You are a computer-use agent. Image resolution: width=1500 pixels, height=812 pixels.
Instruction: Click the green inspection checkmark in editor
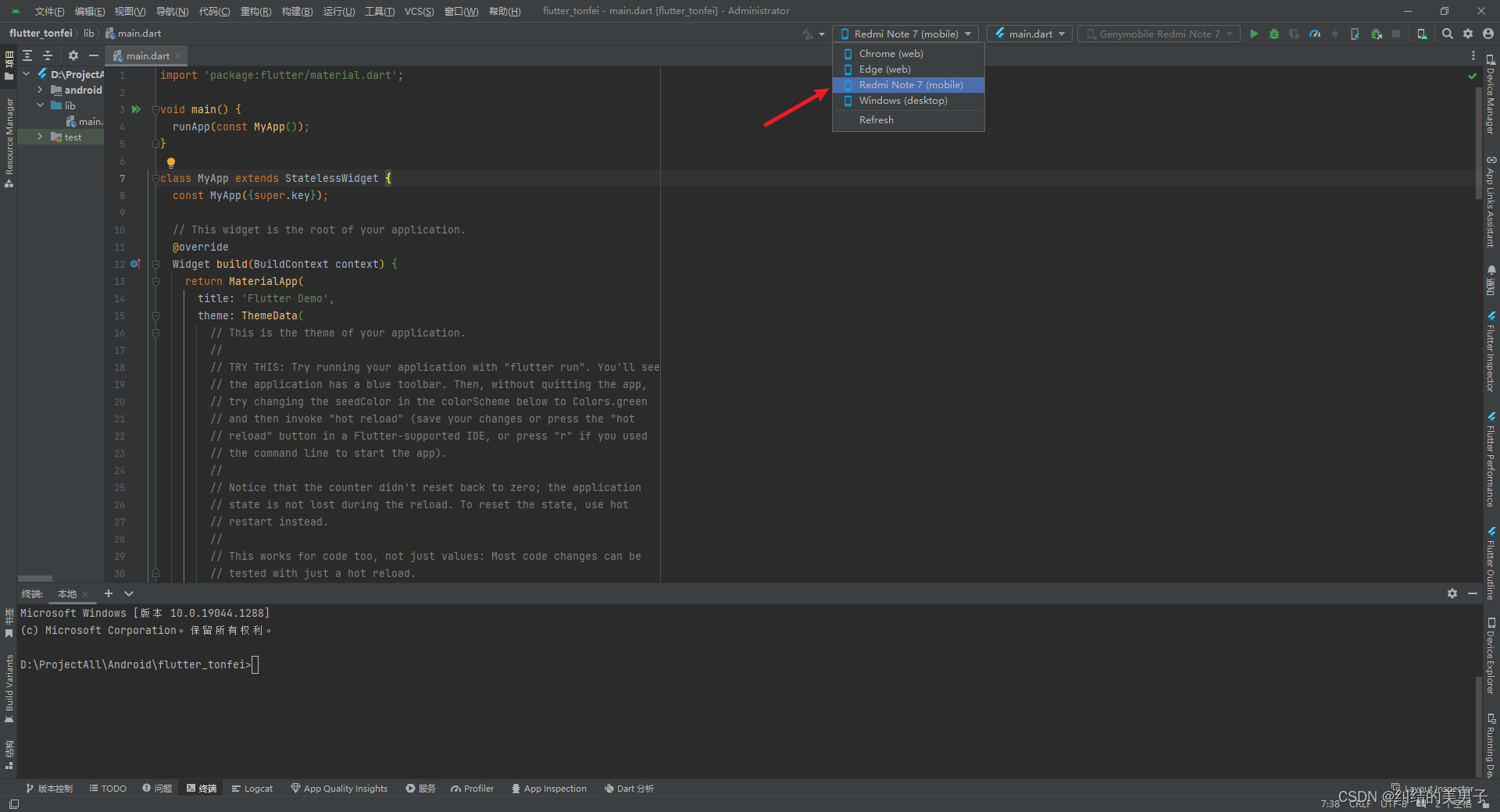point(1473,76)
